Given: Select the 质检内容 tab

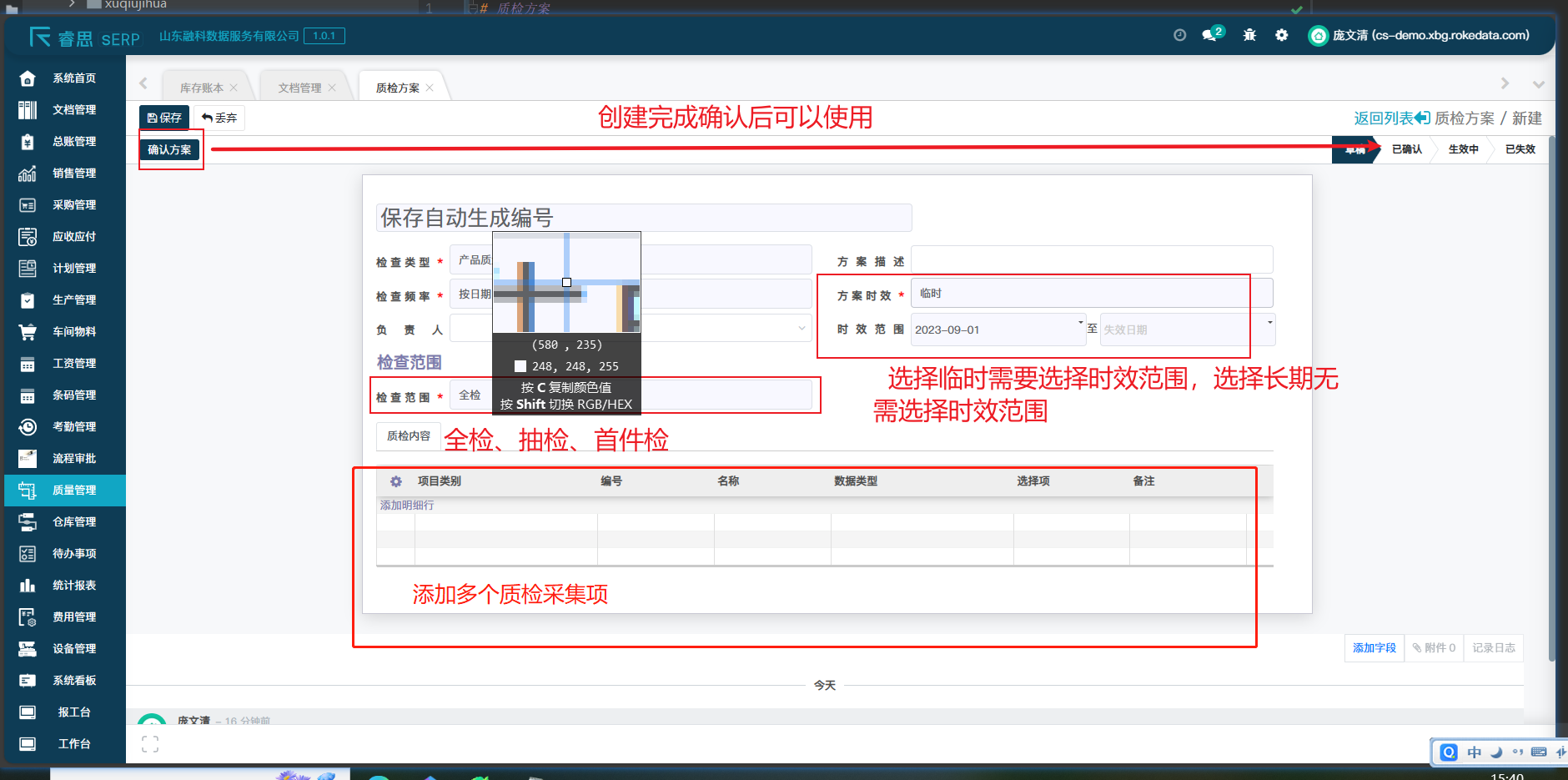Looking at the screenshot, I should click(409, 436).
